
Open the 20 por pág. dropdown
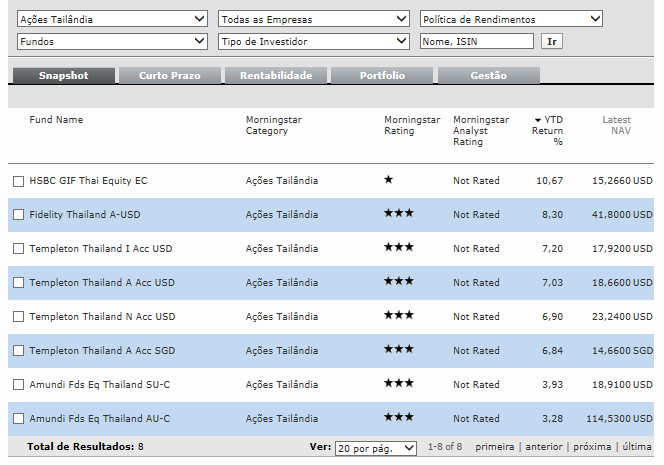coord(376,448)
